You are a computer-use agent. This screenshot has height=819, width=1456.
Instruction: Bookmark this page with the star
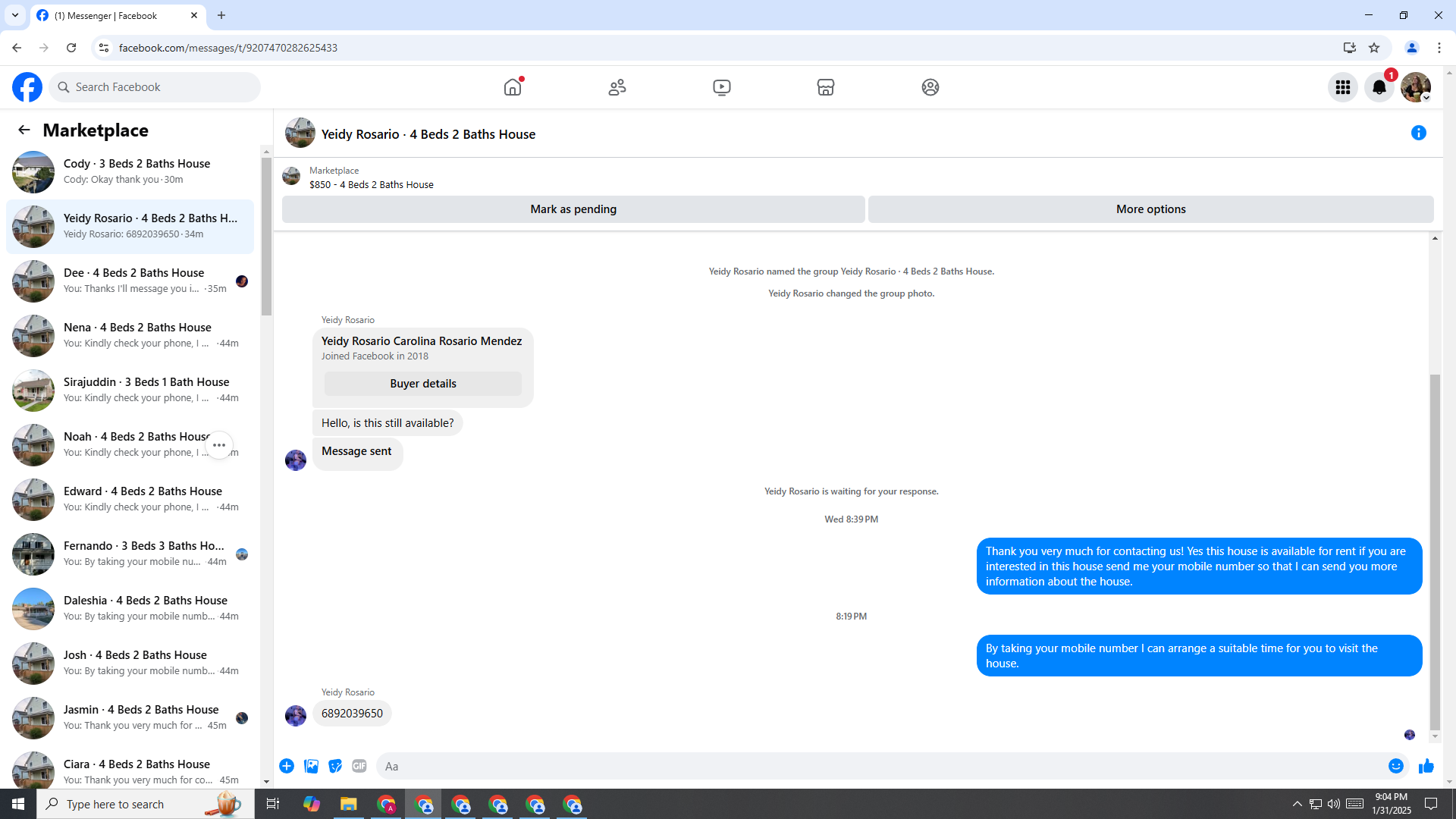pos(1374,48)
